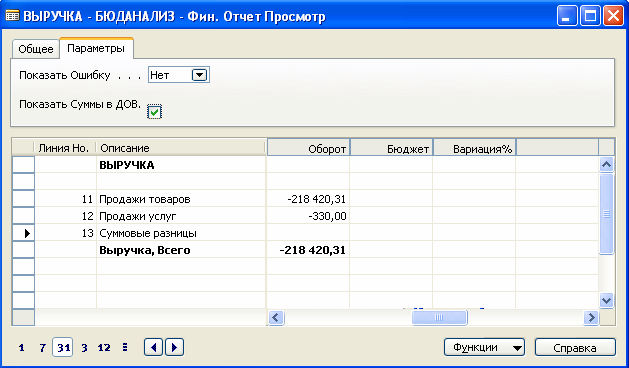Select period length 3 button
The image size is (629, 368).
pyautogui.click(x=84, y=348)
